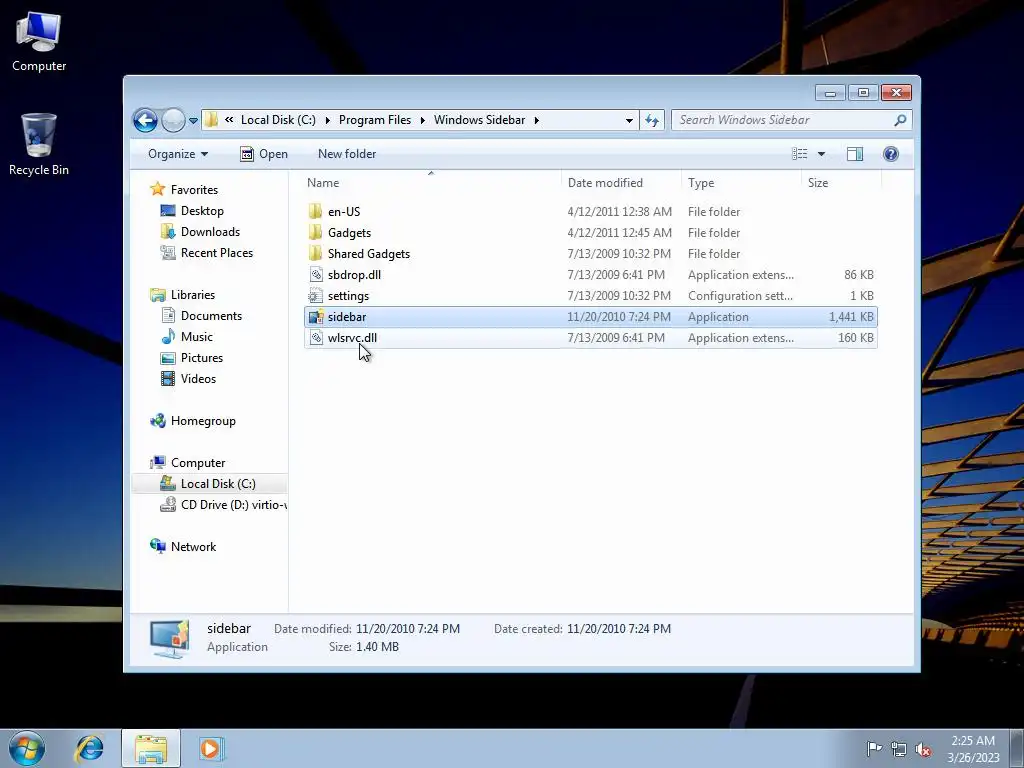
Task: Open Action Center flag tray icon
Action: [x=874, y=748]
